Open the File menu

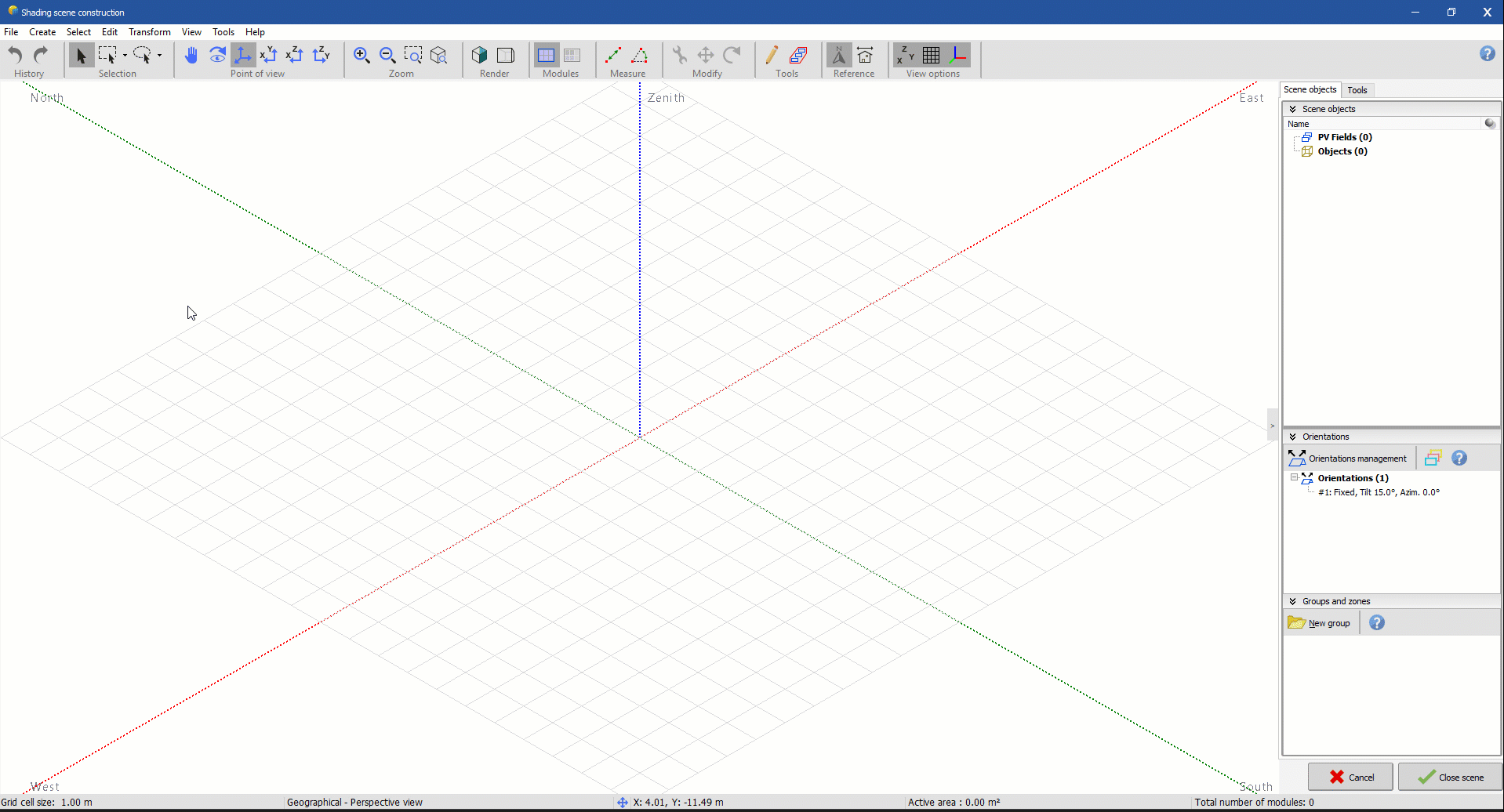(11, 32)
